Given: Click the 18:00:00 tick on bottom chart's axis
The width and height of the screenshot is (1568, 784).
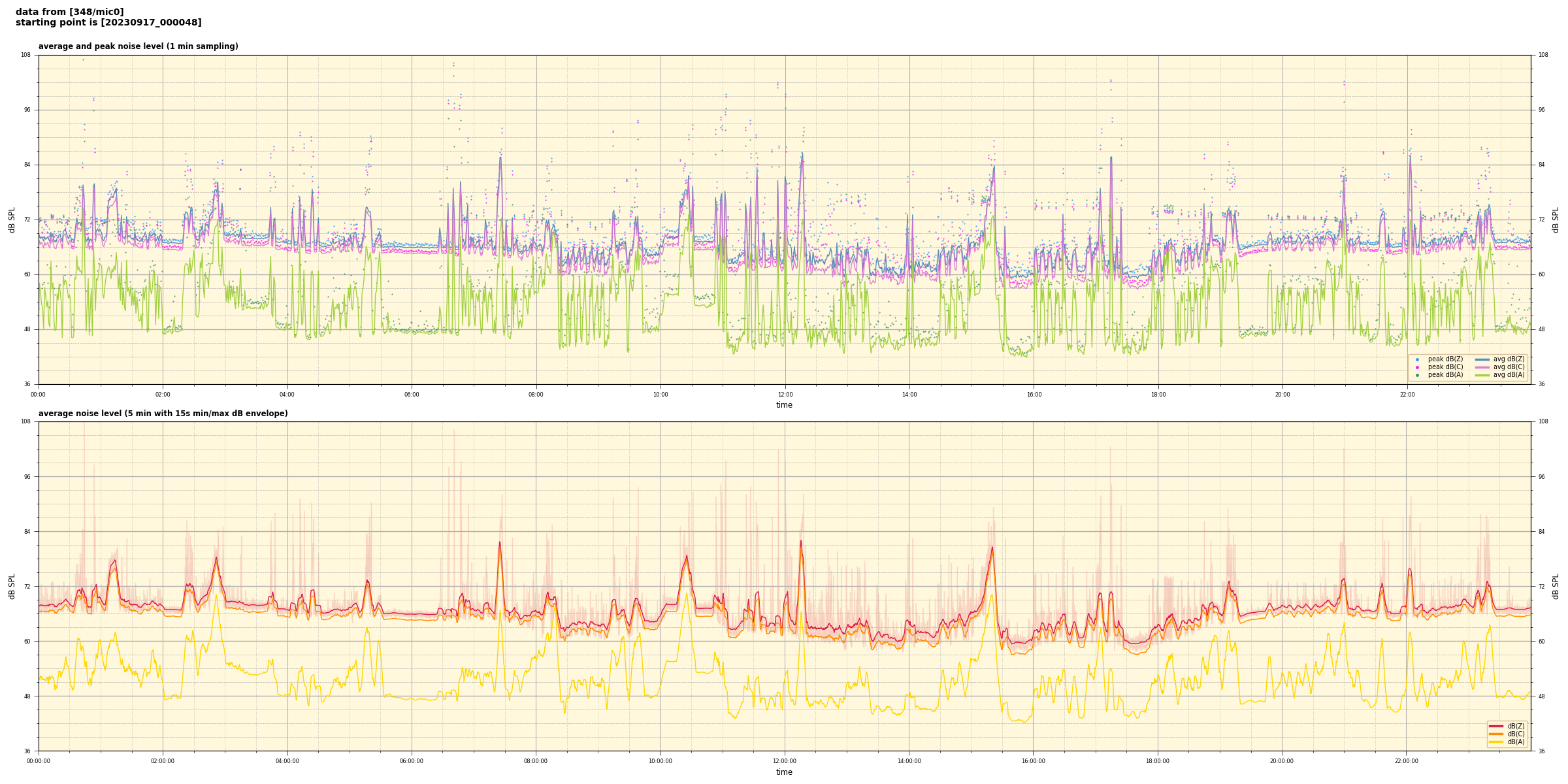Looking at the screenshot, I should pos(1158,761).
